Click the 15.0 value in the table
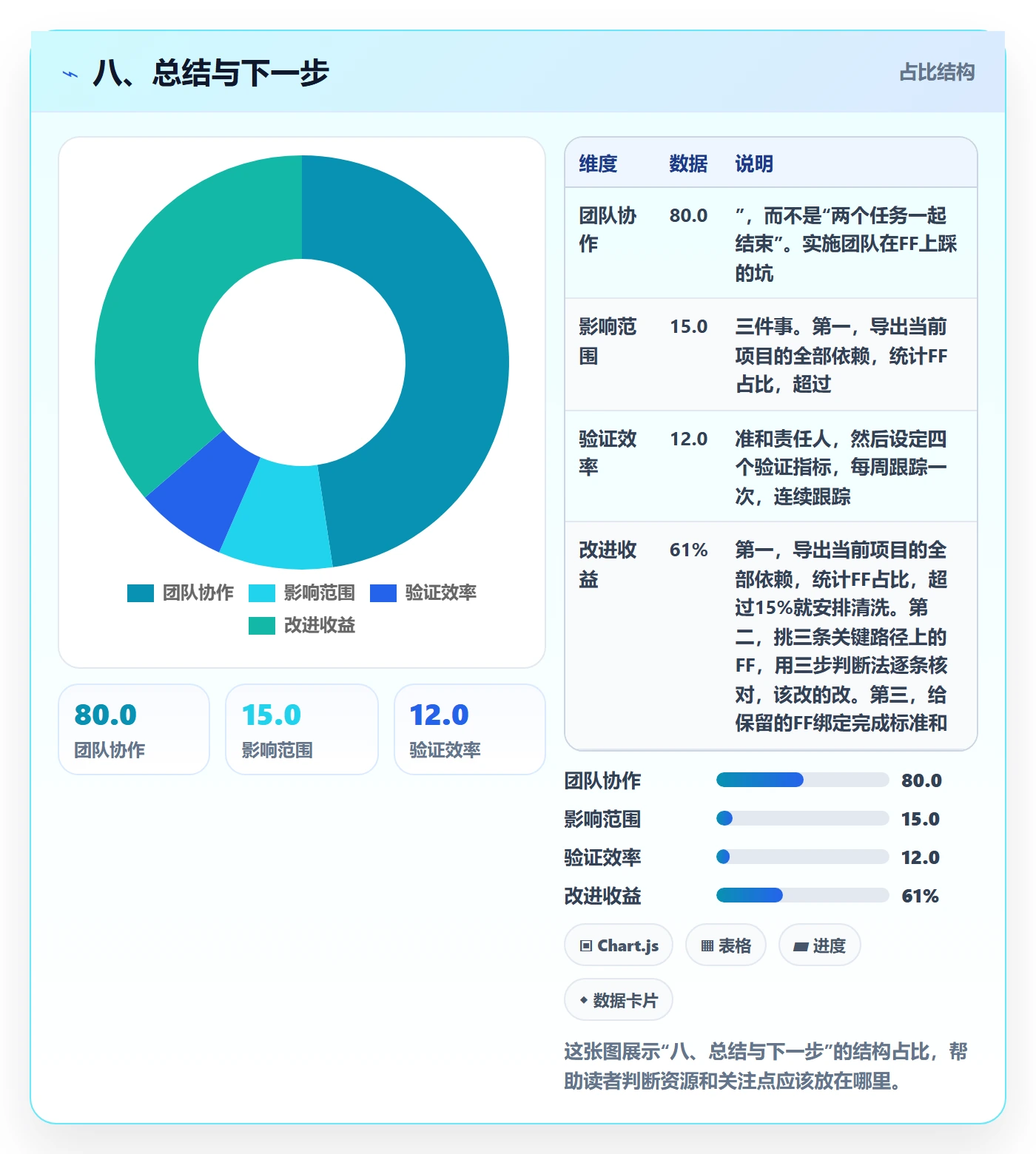 pos(688,326)
